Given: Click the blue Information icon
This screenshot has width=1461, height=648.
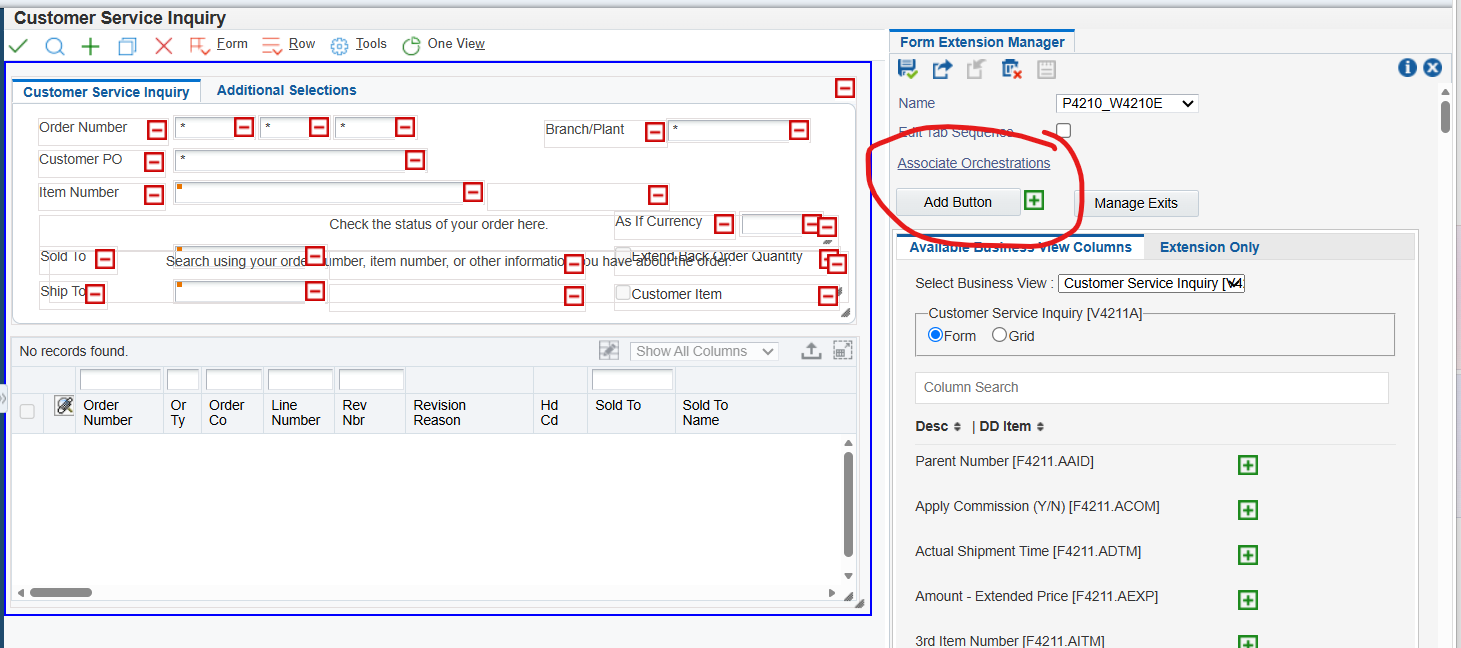Looking at the screenshot, I should (1407, 68).
